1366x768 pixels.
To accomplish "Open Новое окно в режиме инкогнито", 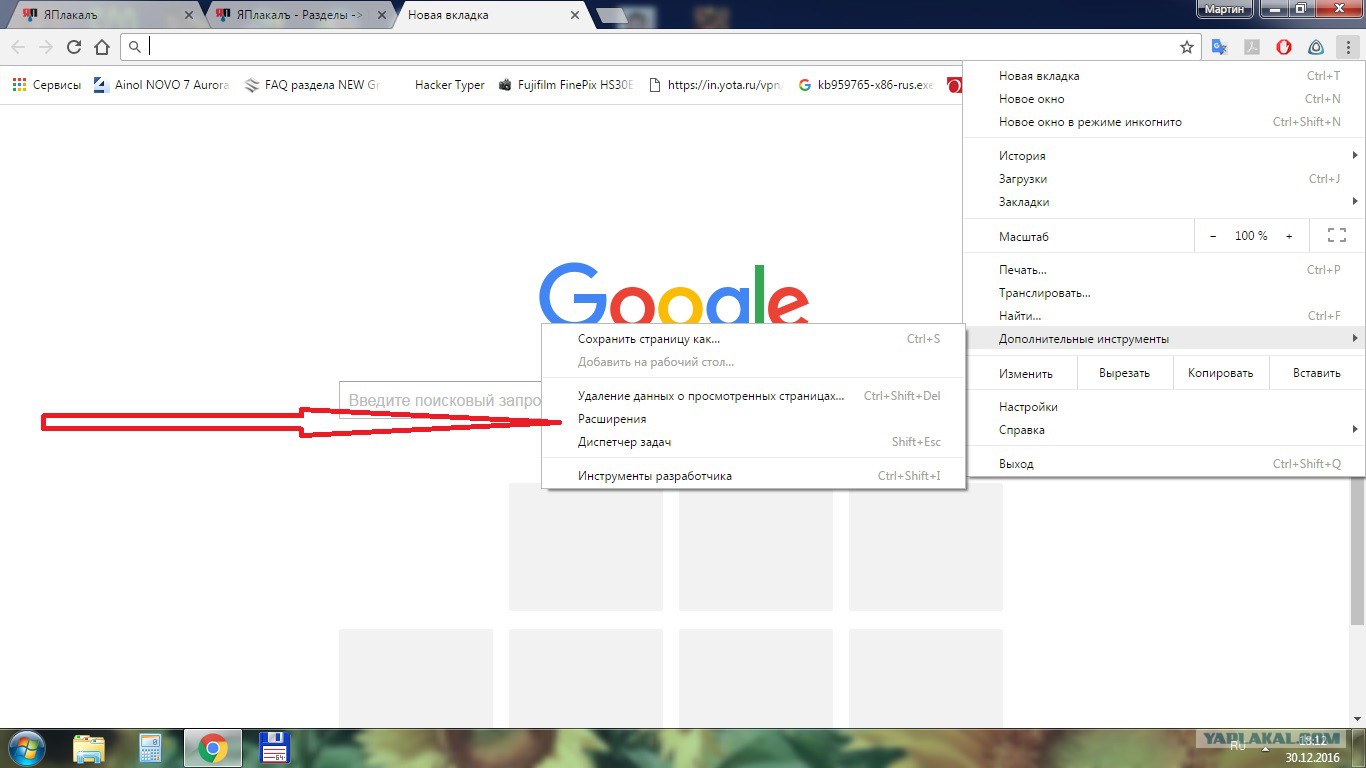I will (x=1164, y=122).
